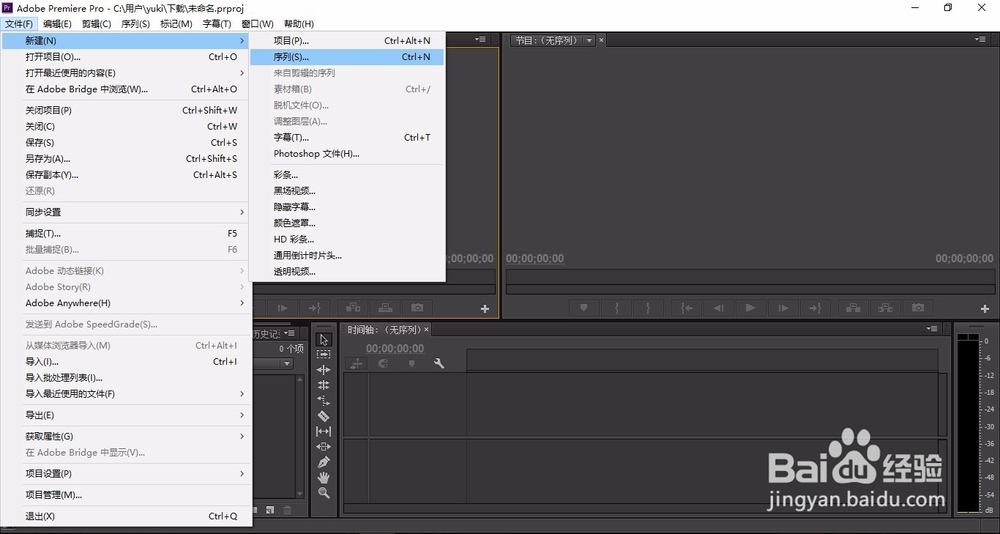Toggle Snap magnet in timeline
The height and width of the screenshot is (534, 1000).
coord(383,363)
